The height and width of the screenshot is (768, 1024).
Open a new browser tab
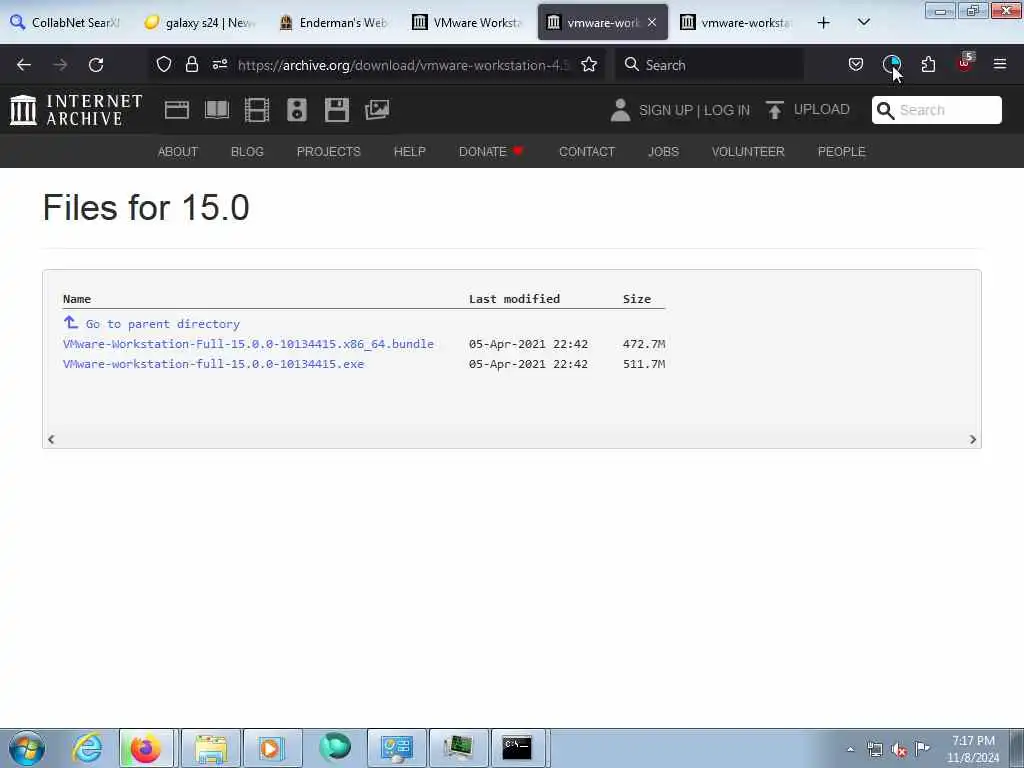click(x=824, y=23)
